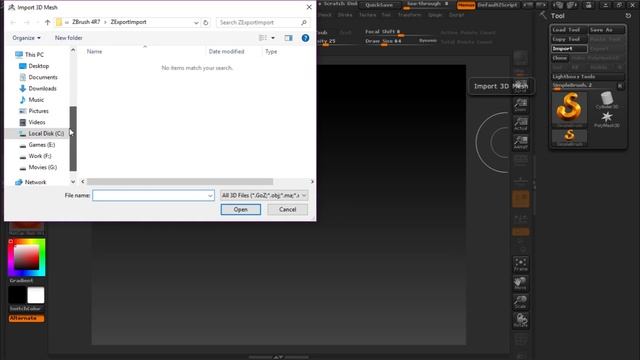This screenshot has width=640, height=360.
Task: Go up one folder level
Action: point(47,22)
